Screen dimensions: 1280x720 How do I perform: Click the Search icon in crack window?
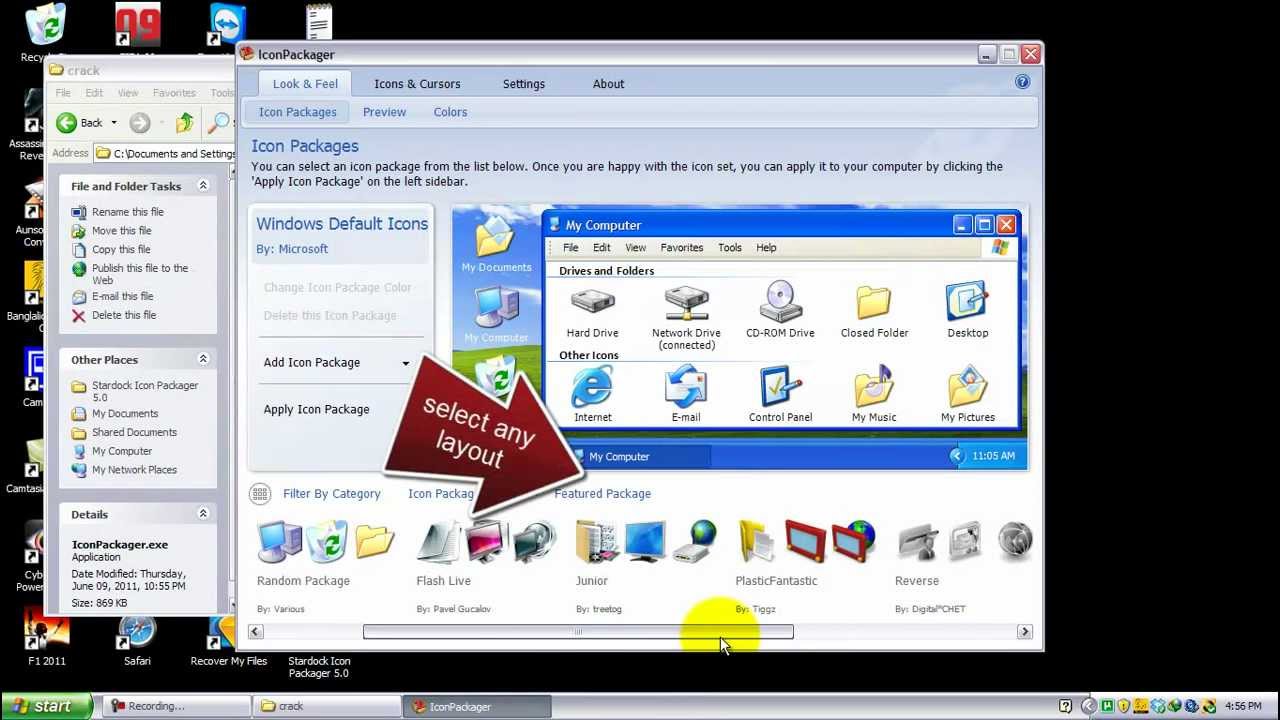point(218,123)
